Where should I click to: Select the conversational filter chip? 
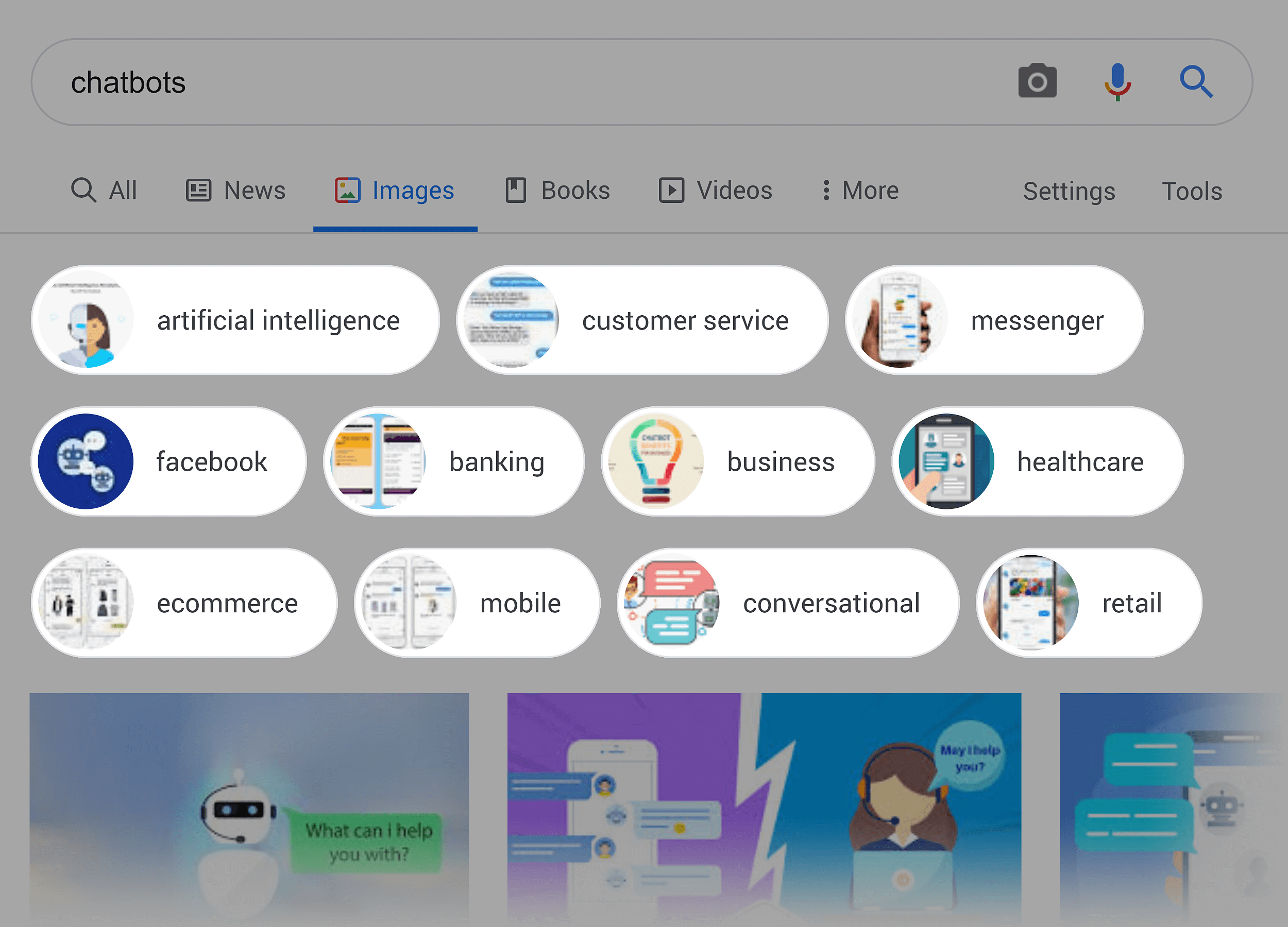(x=788, y=603)
